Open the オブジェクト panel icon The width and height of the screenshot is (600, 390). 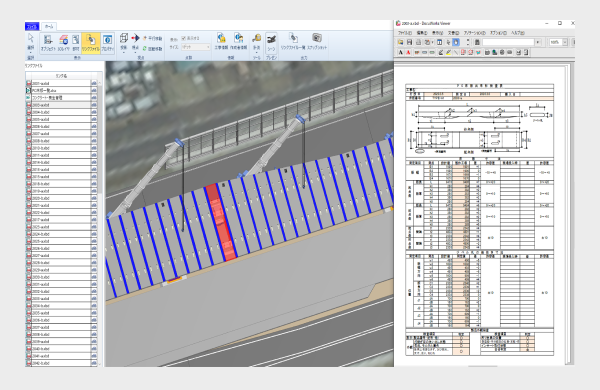coord(48,43)
